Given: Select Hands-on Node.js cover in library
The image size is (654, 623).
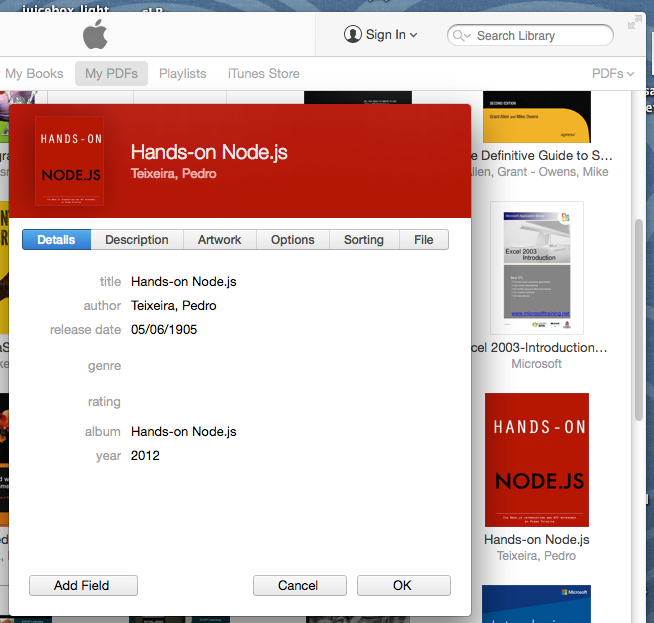Looking at the screenshot, I should (x=537, y=460).
